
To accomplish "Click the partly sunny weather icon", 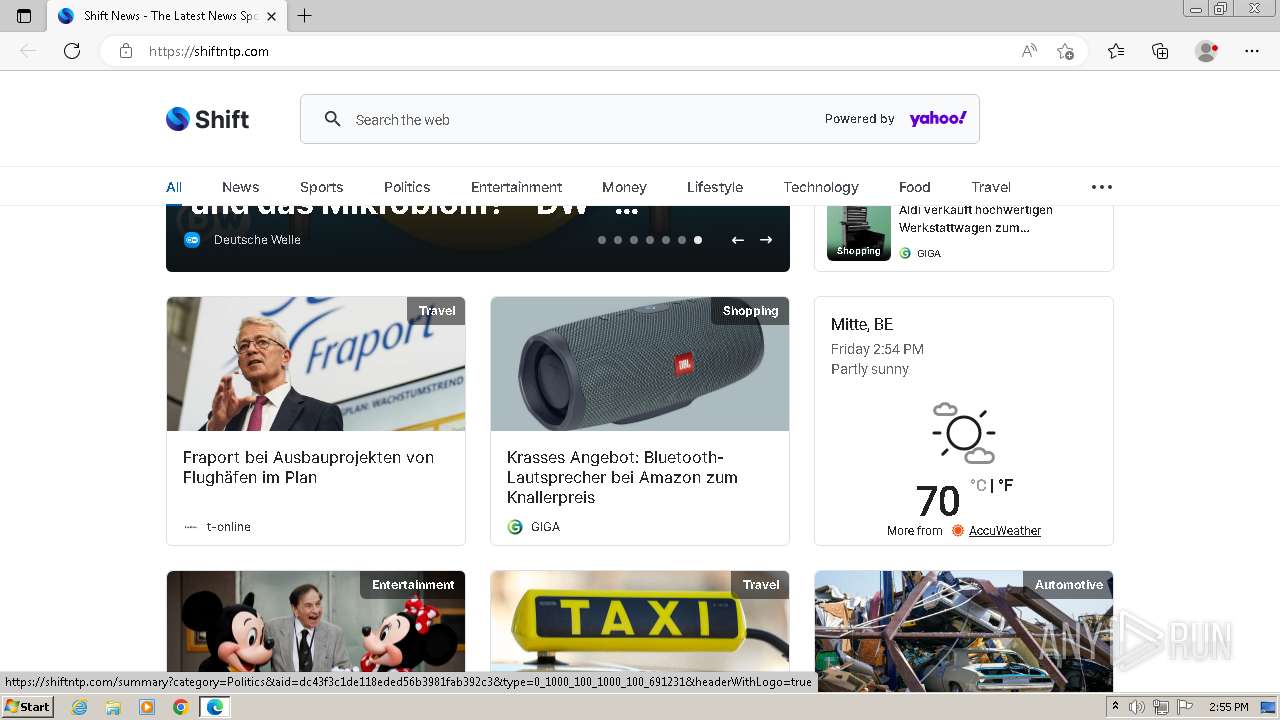I will 963,433.
